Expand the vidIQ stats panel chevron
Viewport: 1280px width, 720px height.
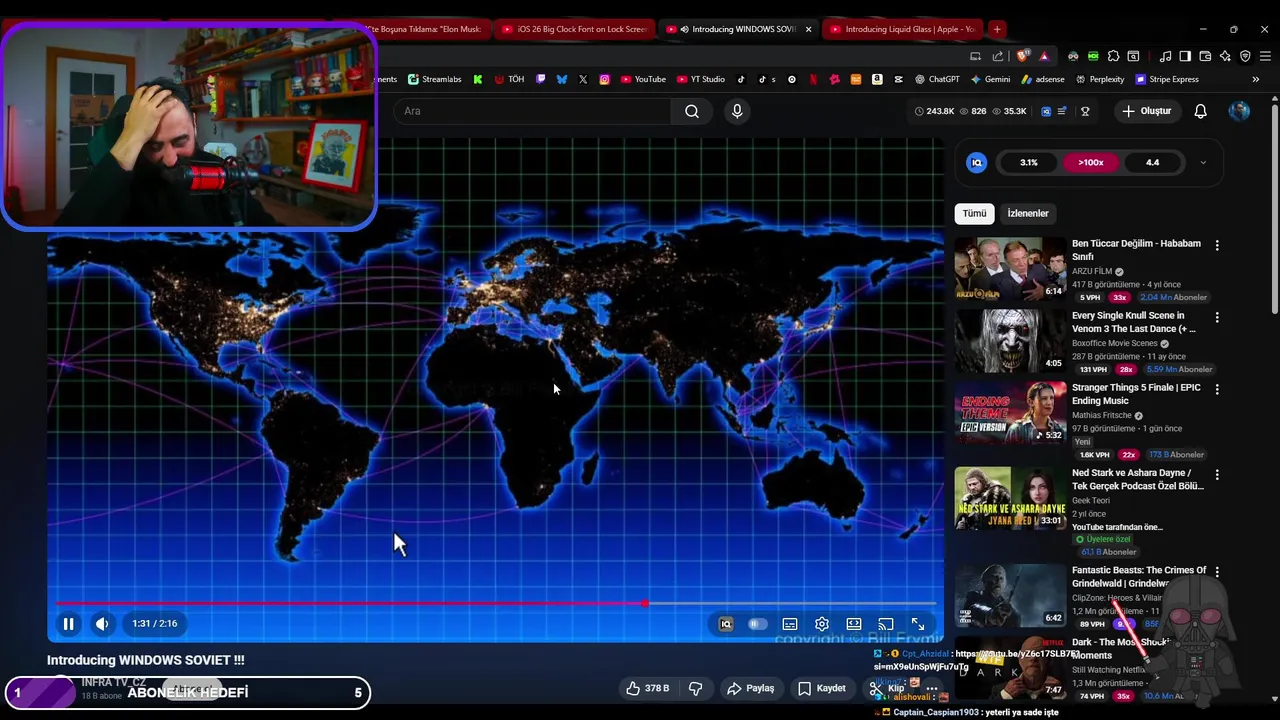coord(1203,162)
